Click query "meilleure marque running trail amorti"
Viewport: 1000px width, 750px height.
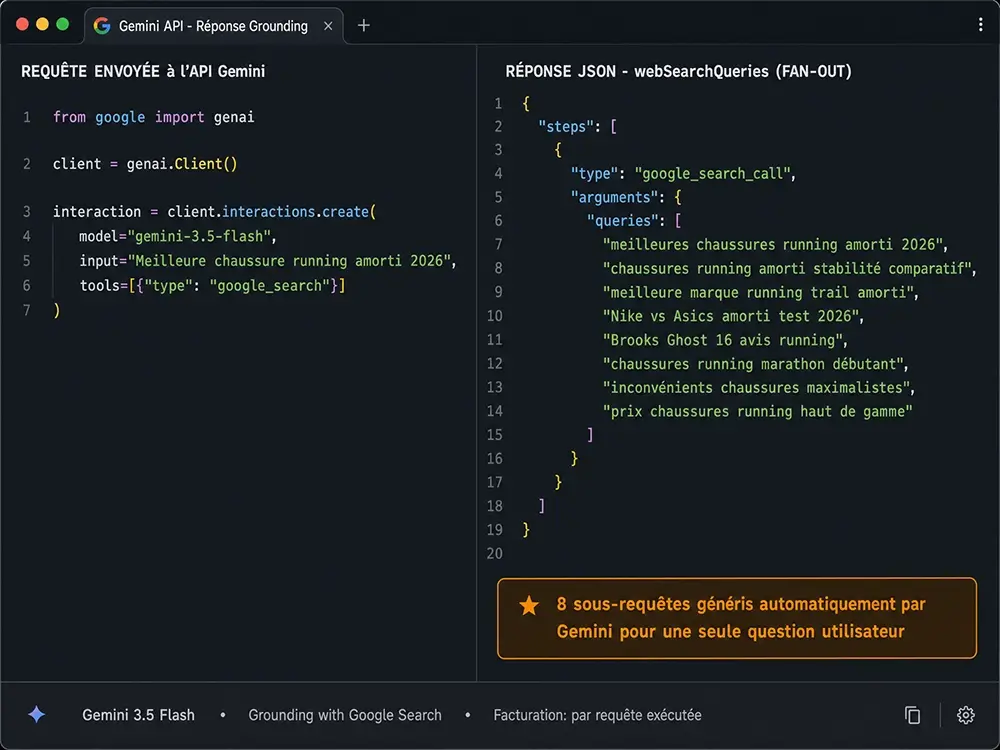point(761,292)
